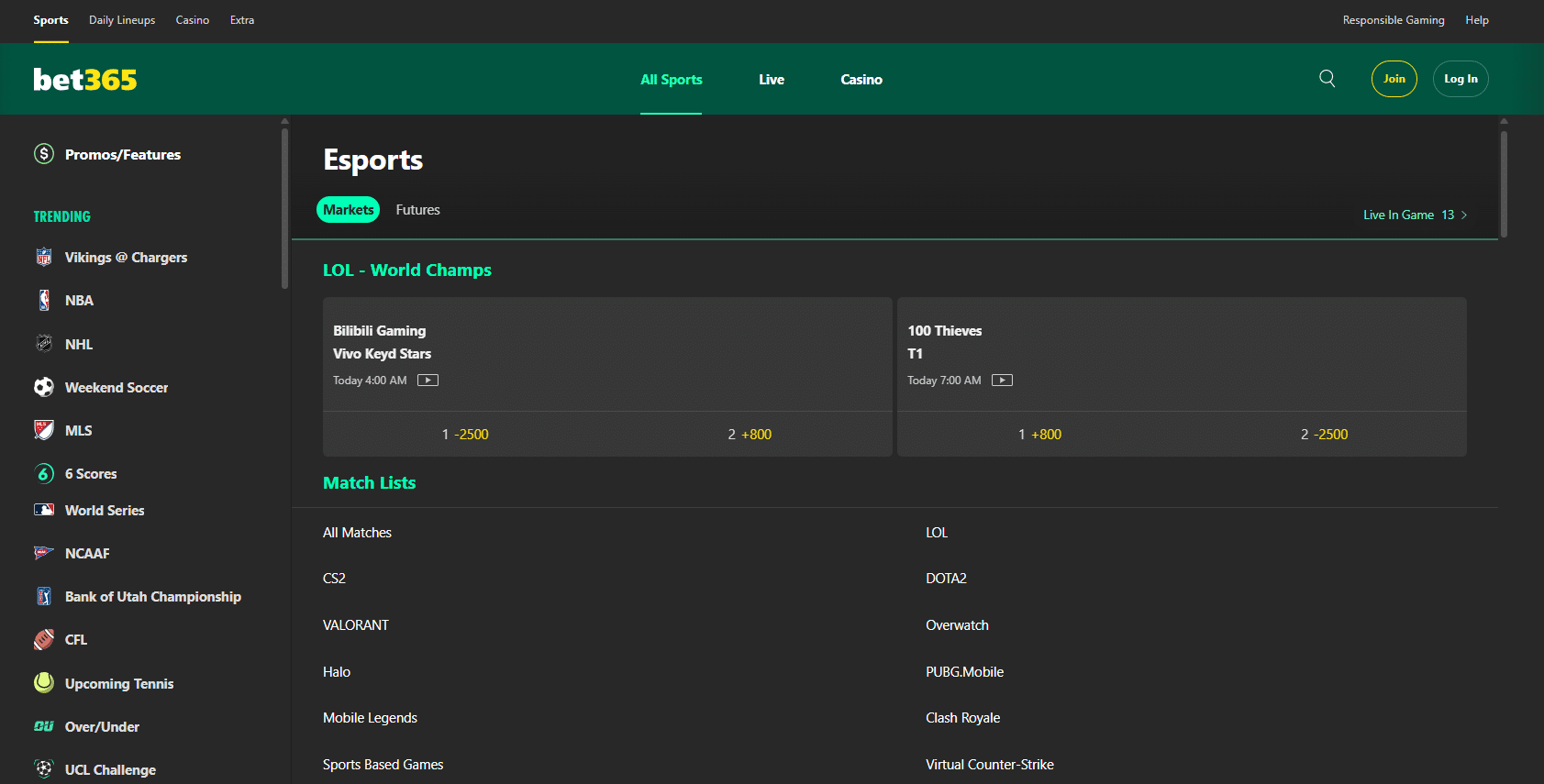Image resolution: width=1544 pixels, height=784 pixels.
Task: Open the LOL match list
Action: 937,533
